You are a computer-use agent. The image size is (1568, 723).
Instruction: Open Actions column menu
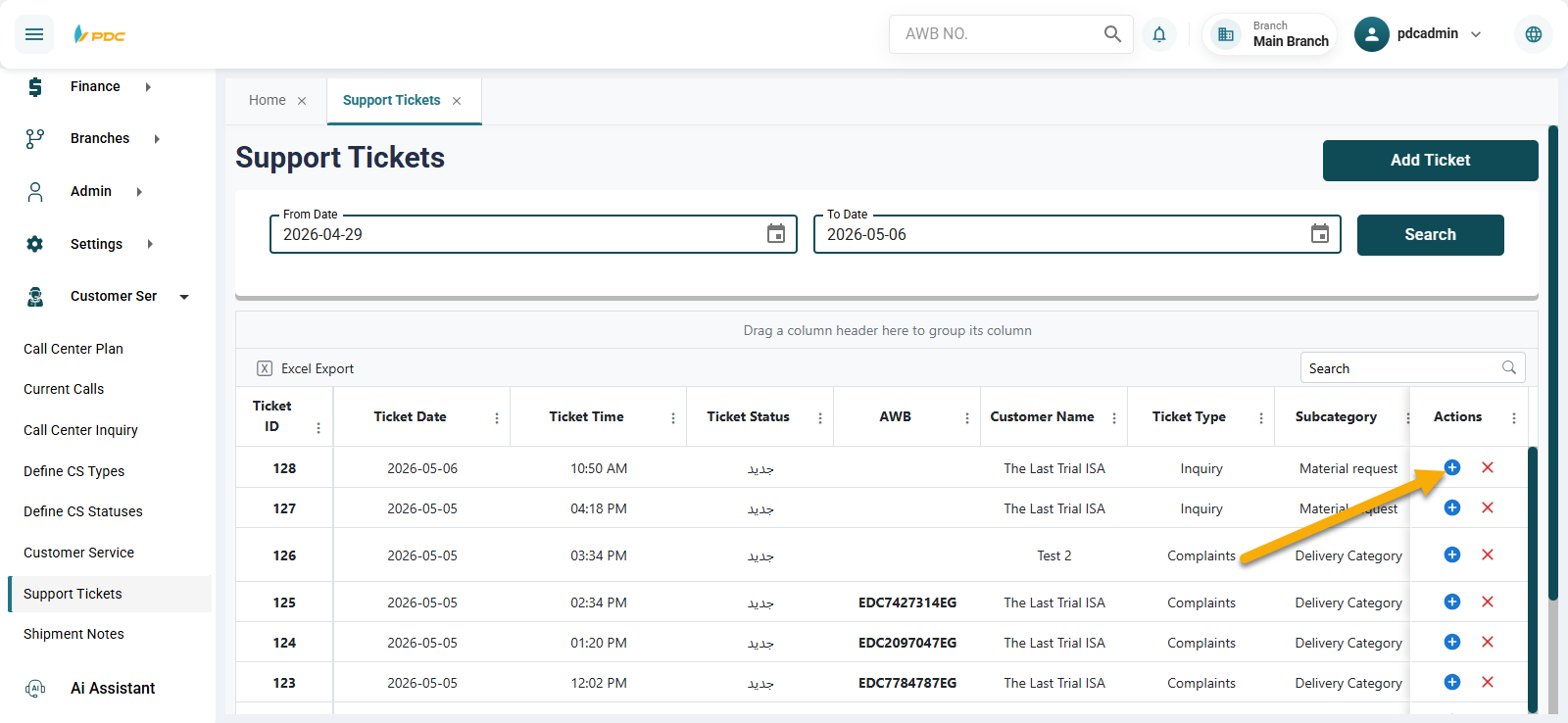1514,418
